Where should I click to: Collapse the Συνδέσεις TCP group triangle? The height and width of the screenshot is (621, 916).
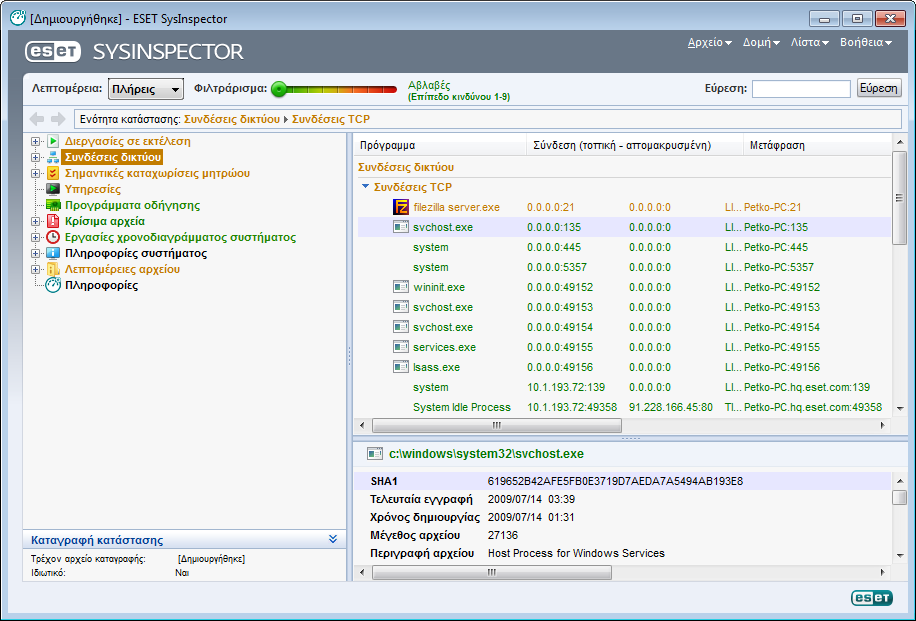365,187
